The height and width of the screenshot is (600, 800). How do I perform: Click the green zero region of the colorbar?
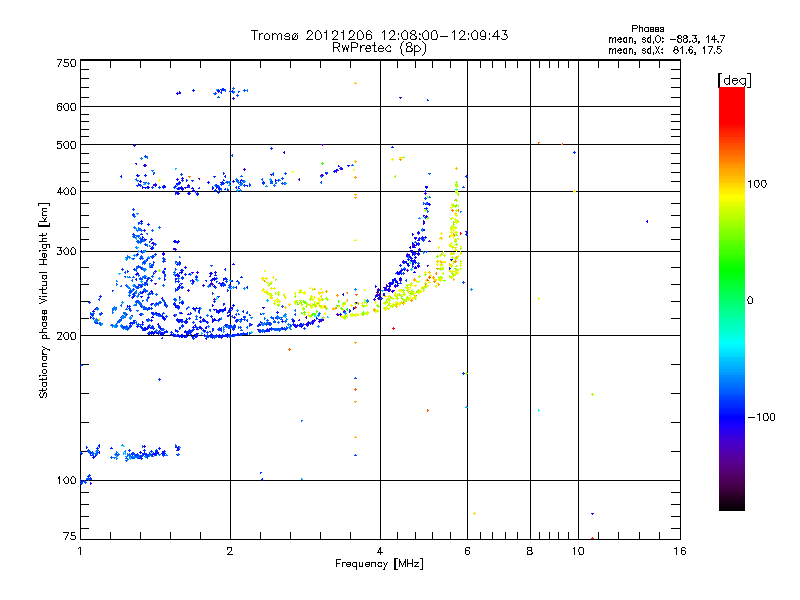[x=732, y=300]
